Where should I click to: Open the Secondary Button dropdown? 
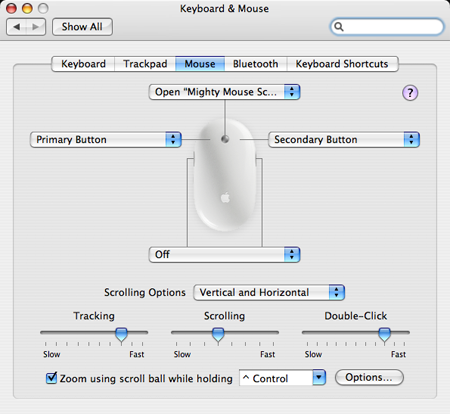344,139
